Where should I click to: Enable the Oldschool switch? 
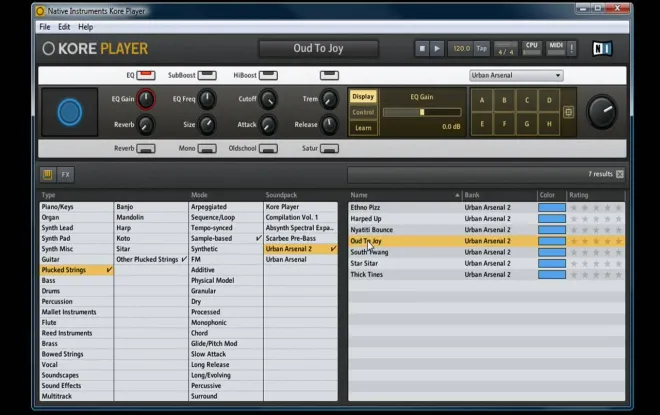pyautogui.click(x=268, y=149)
